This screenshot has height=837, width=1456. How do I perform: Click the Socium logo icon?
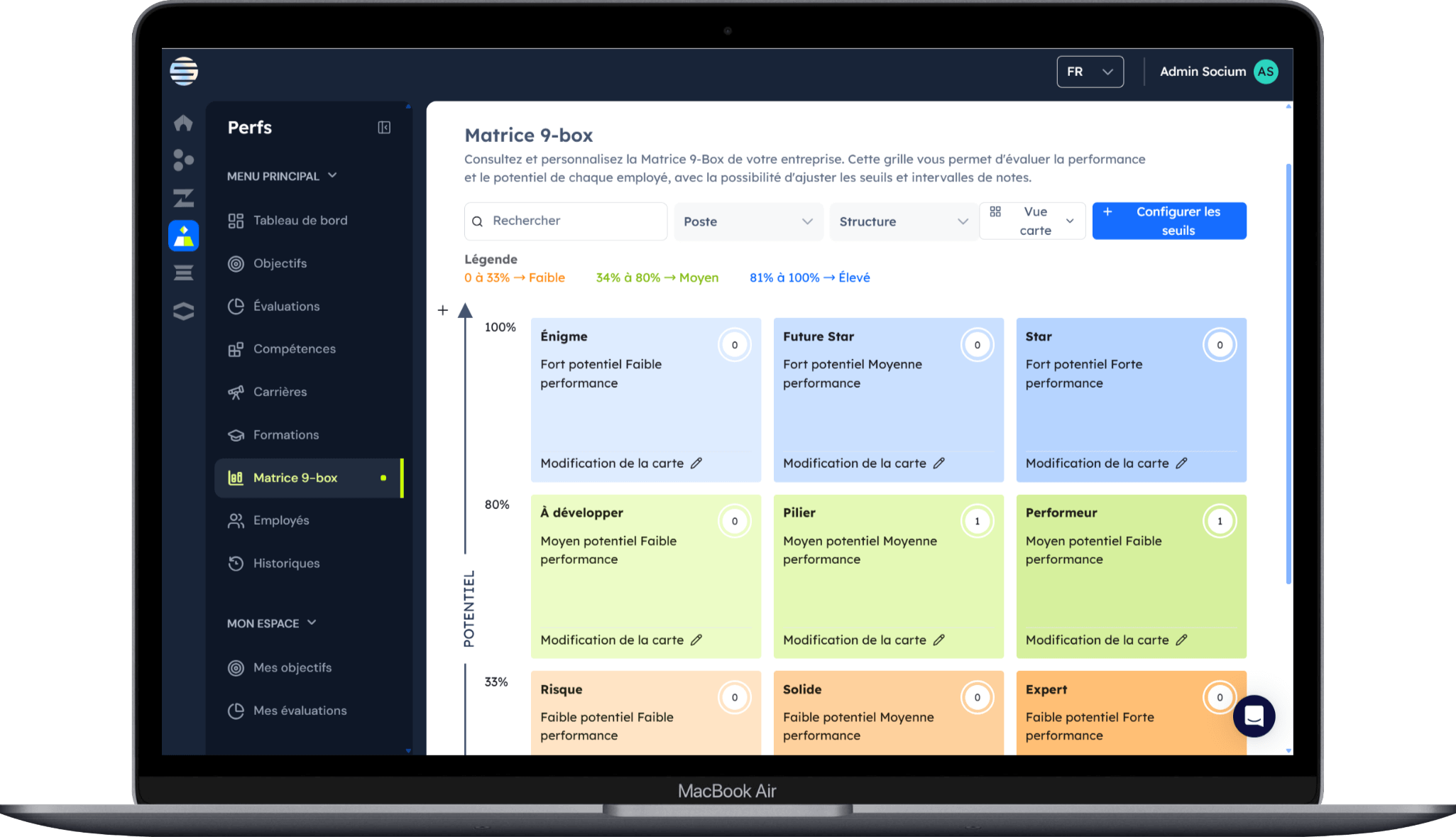(184, 71)
